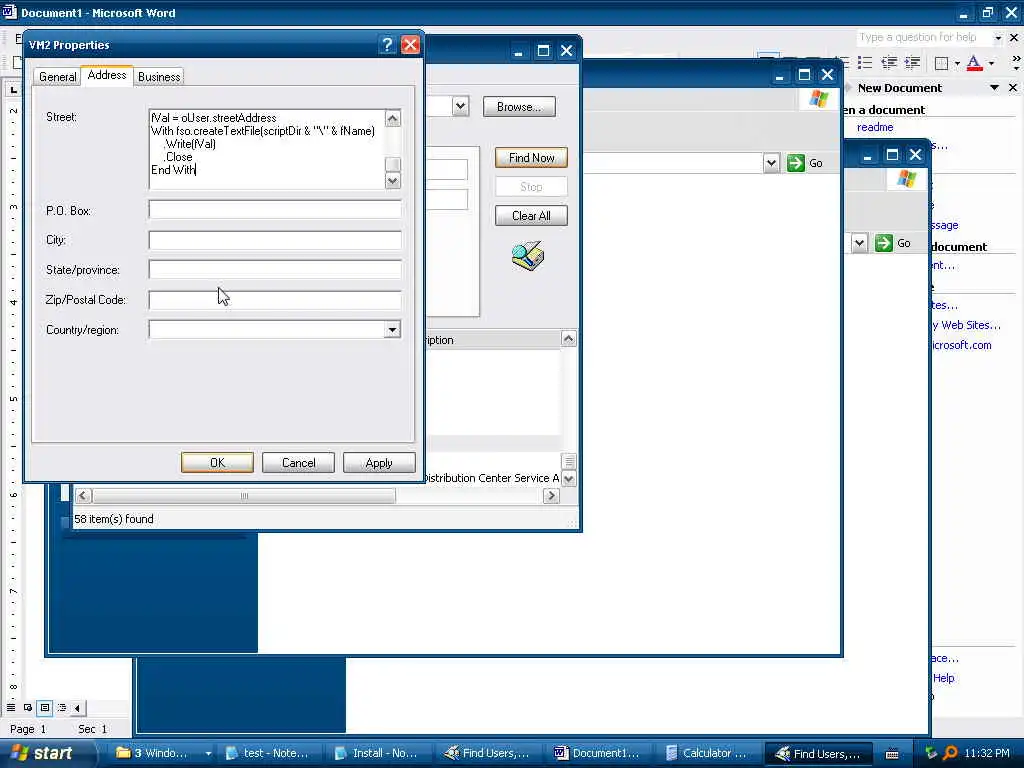The height and width of the screenshot is (768, 1024).
Task: Click the horizontal scrollbar thumb in results
Action: click(x=244, y=496)
